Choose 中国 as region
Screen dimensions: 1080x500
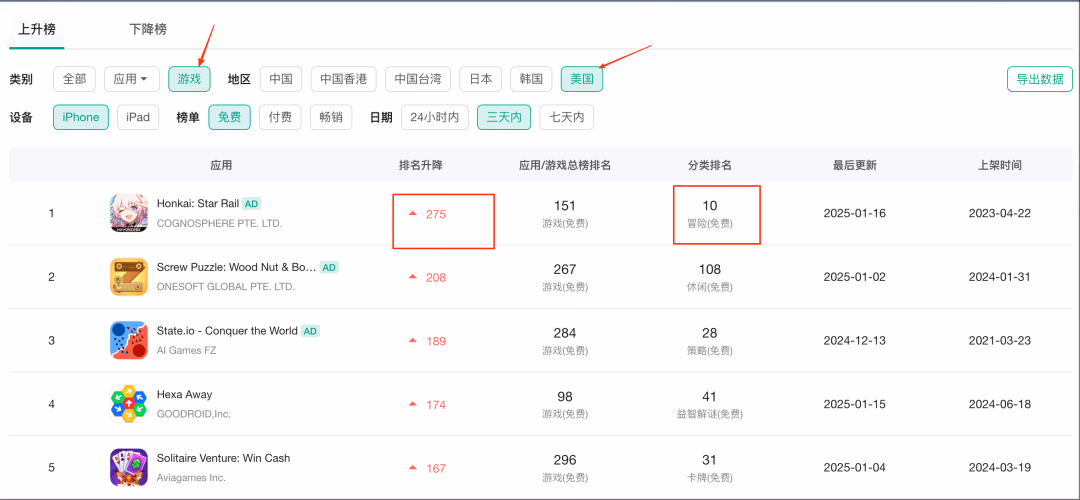pos(281,79)
